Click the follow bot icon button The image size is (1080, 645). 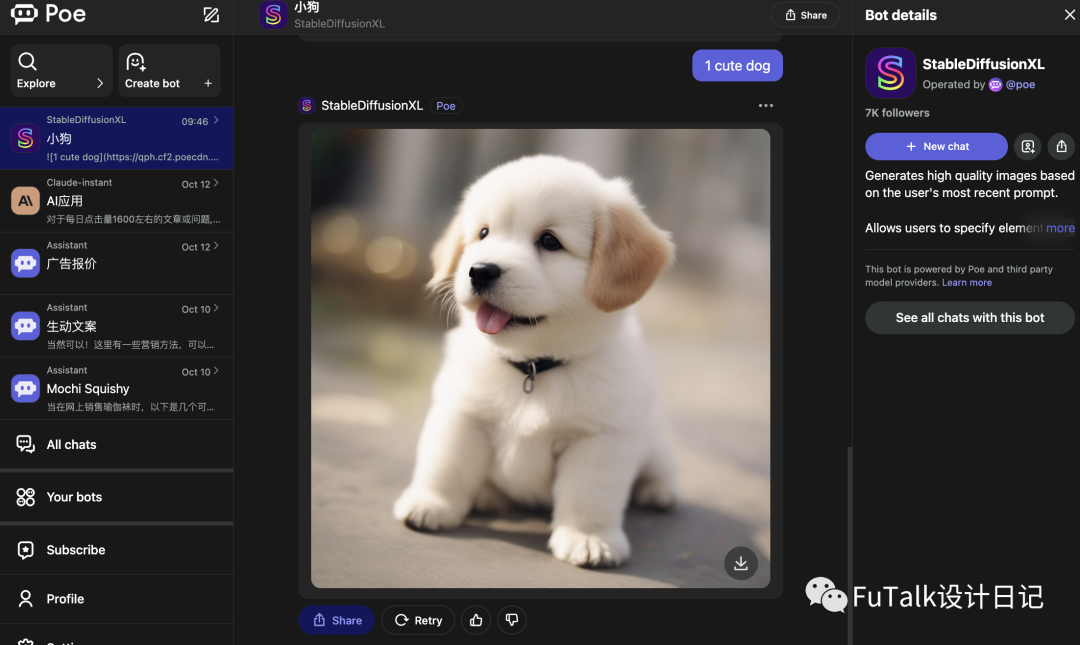point(1028,146)
